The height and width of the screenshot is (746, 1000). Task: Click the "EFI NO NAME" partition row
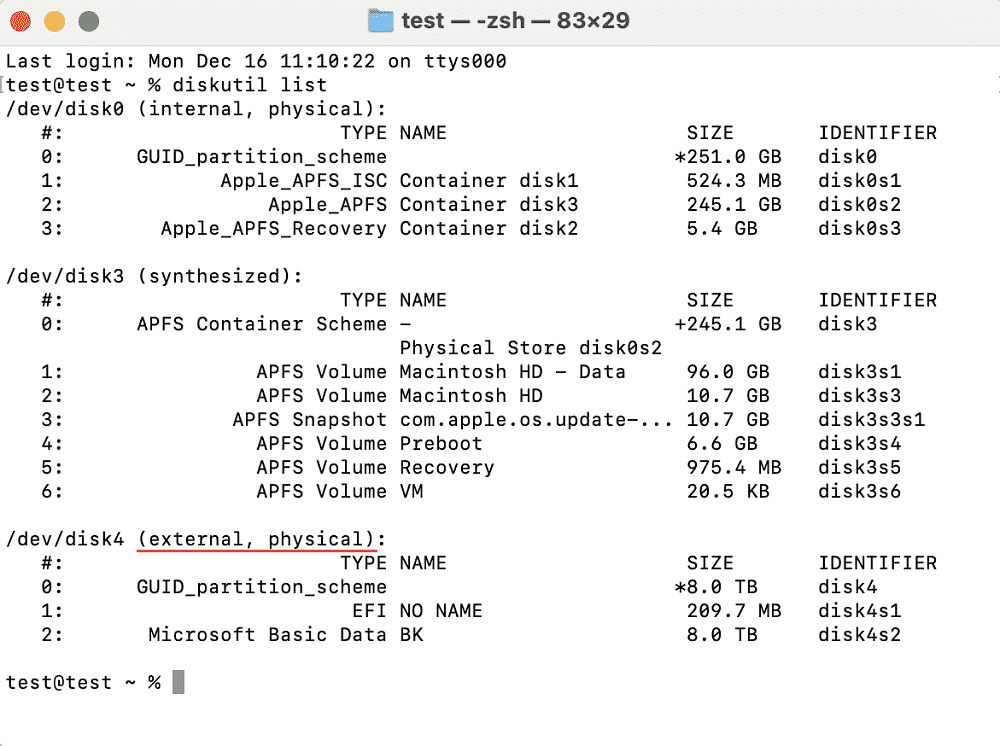[x=471, y=611]
